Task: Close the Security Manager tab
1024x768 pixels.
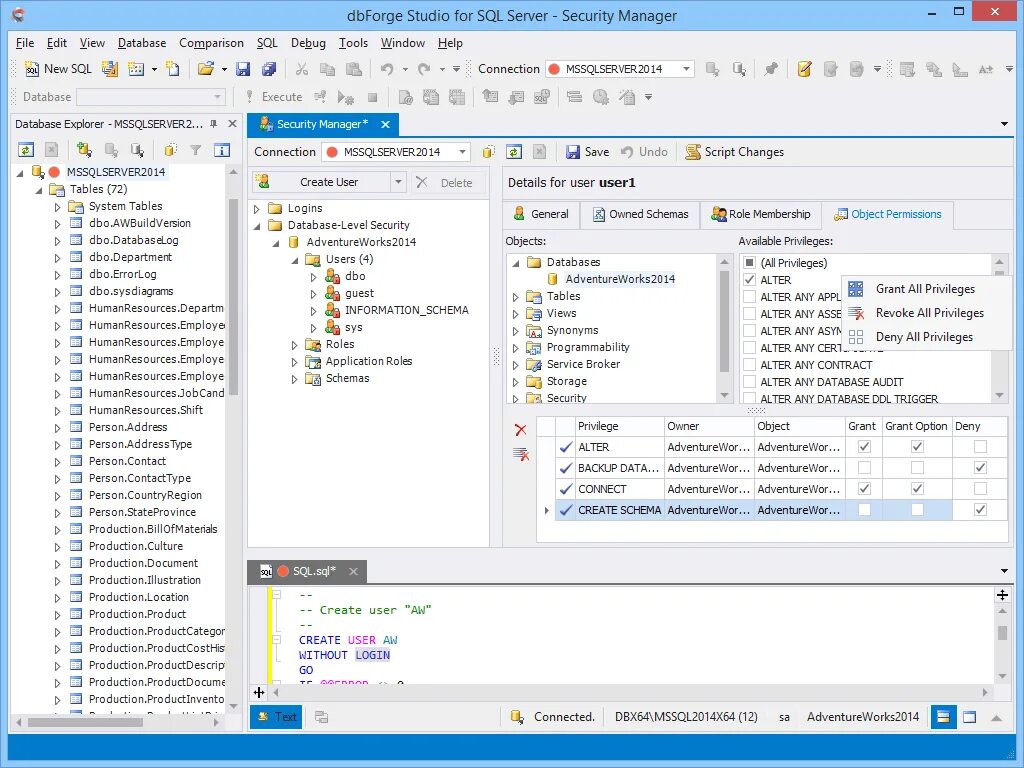Action: coord(385,124)
